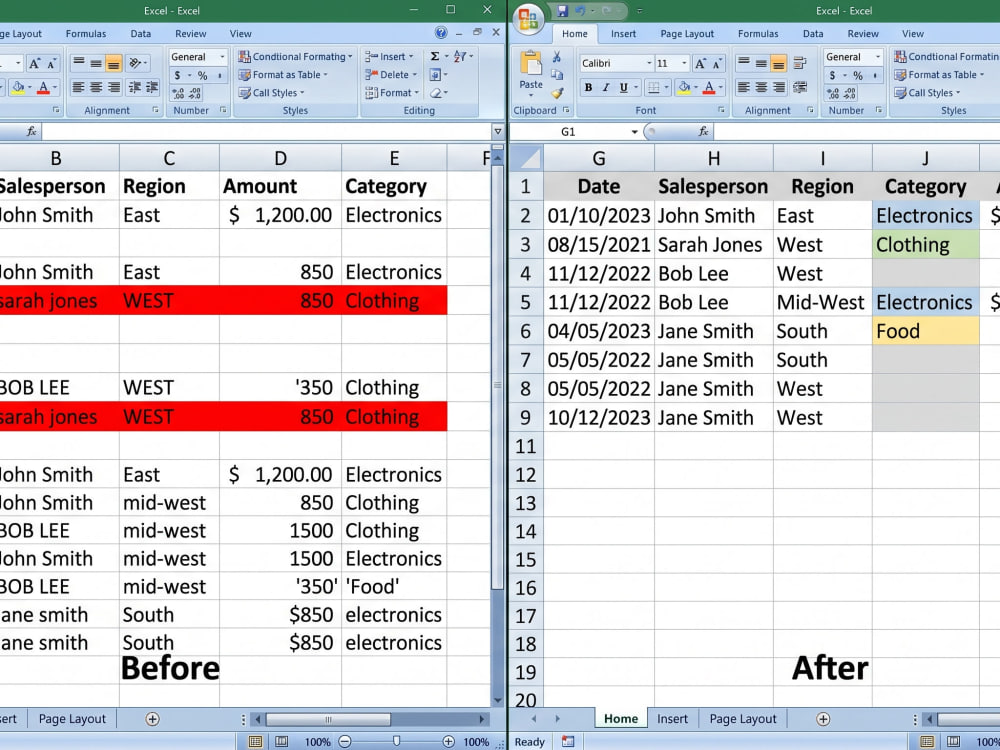Viewport: 1000px width, 750px height.
Task: Open the font size 11 dropdown
Action: [x=684, y=63]
